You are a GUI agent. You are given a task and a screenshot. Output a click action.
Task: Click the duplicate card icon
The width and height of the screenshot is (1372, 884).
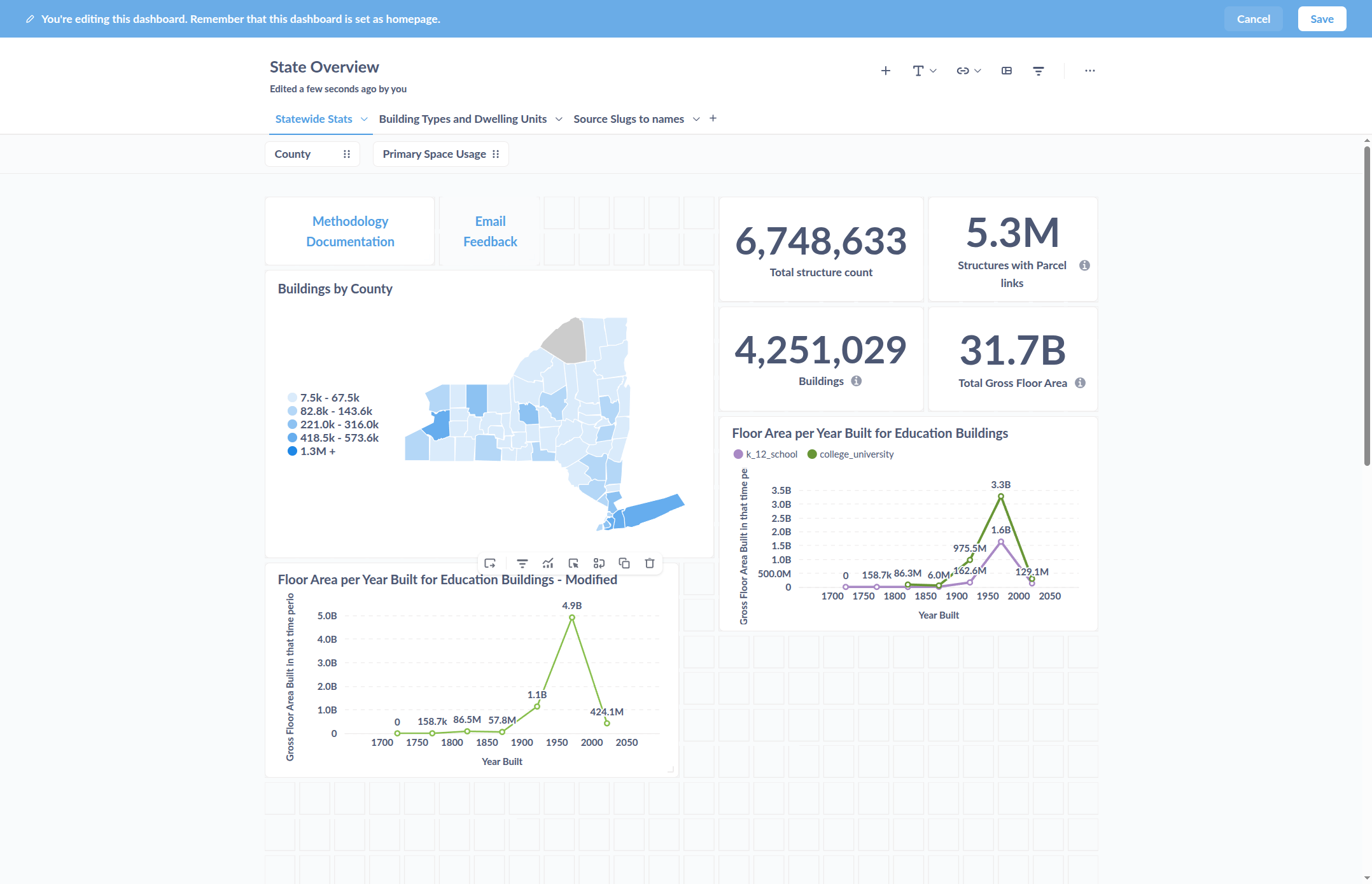624,563
